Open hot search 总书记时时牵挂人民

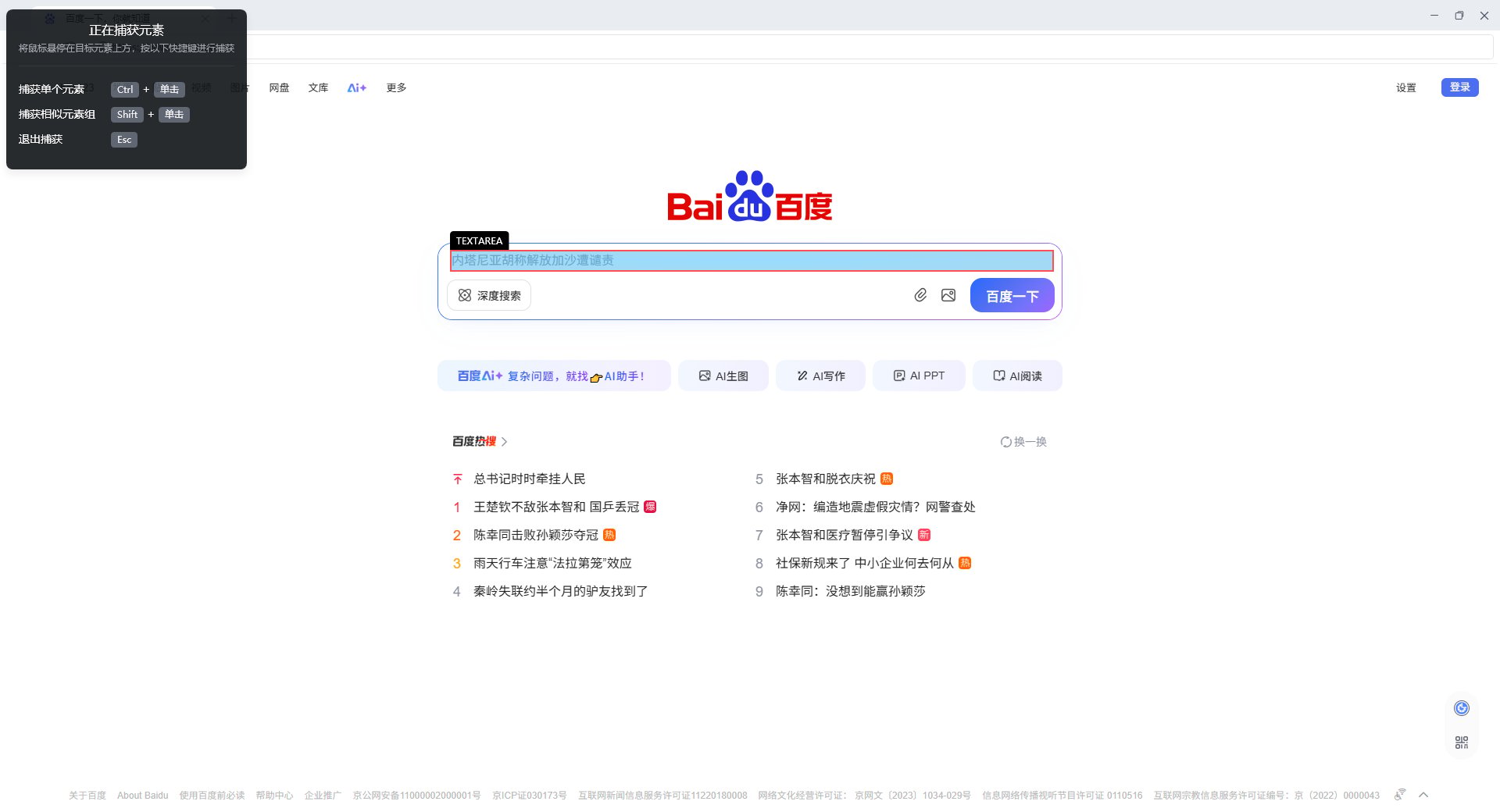pyautogui.click(x=529, y=479)
